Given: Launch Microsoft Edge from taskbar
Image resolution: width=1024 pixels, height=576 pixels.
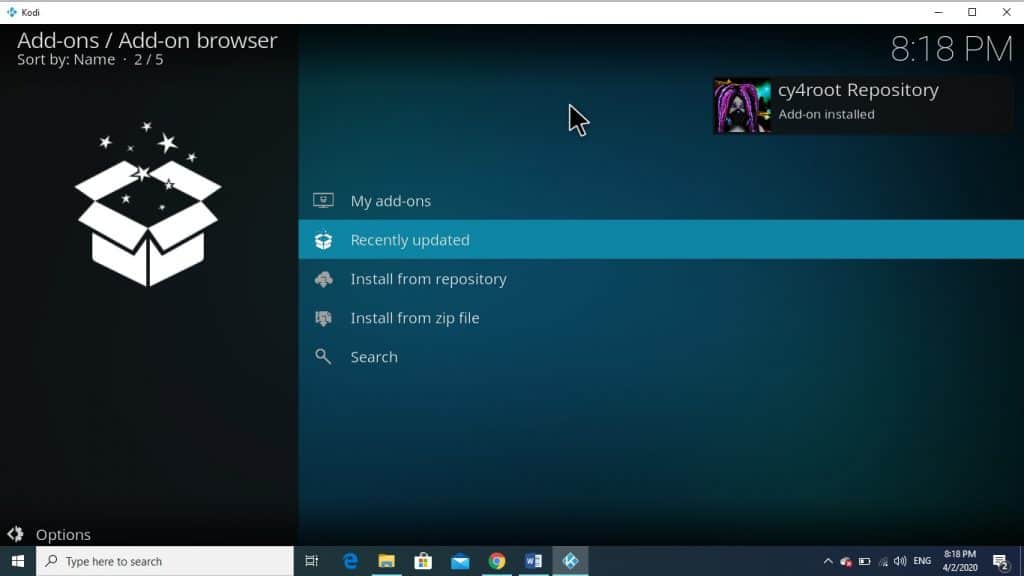Looking at the screenshot, I should click(x=350, y=561).
